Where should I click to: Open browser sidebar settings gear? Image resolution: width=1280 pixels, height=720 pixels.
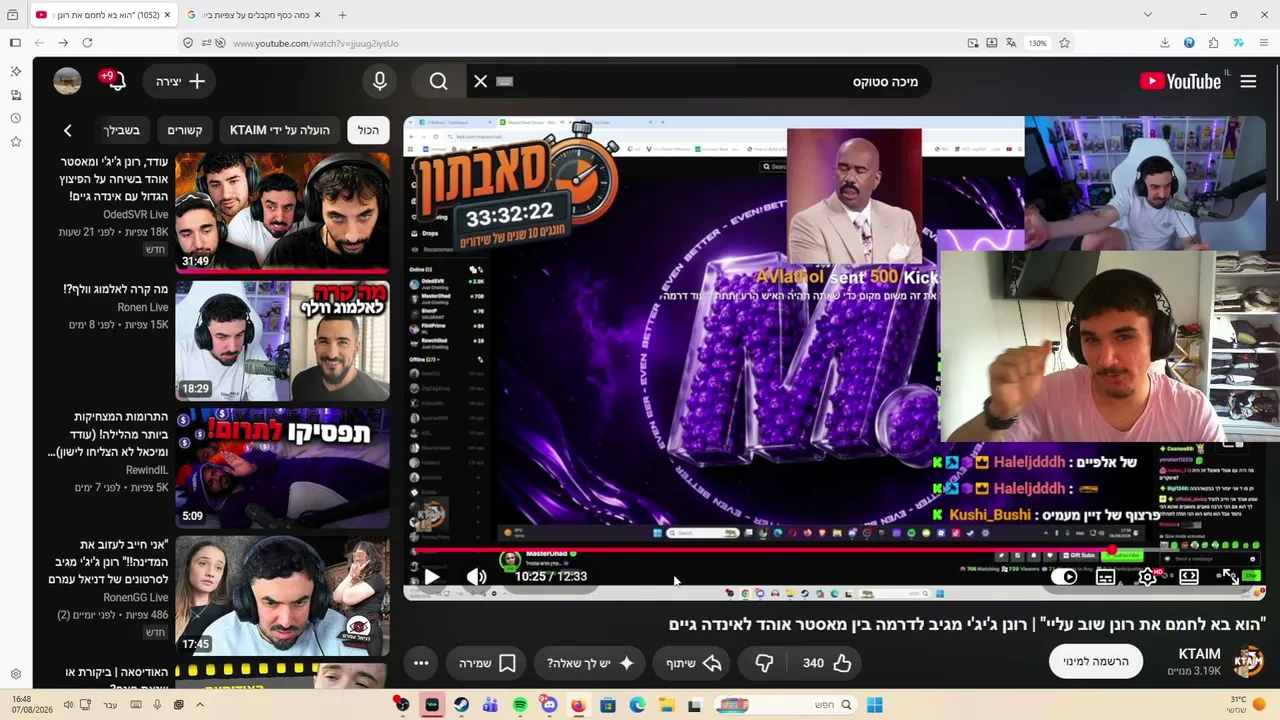15,674
